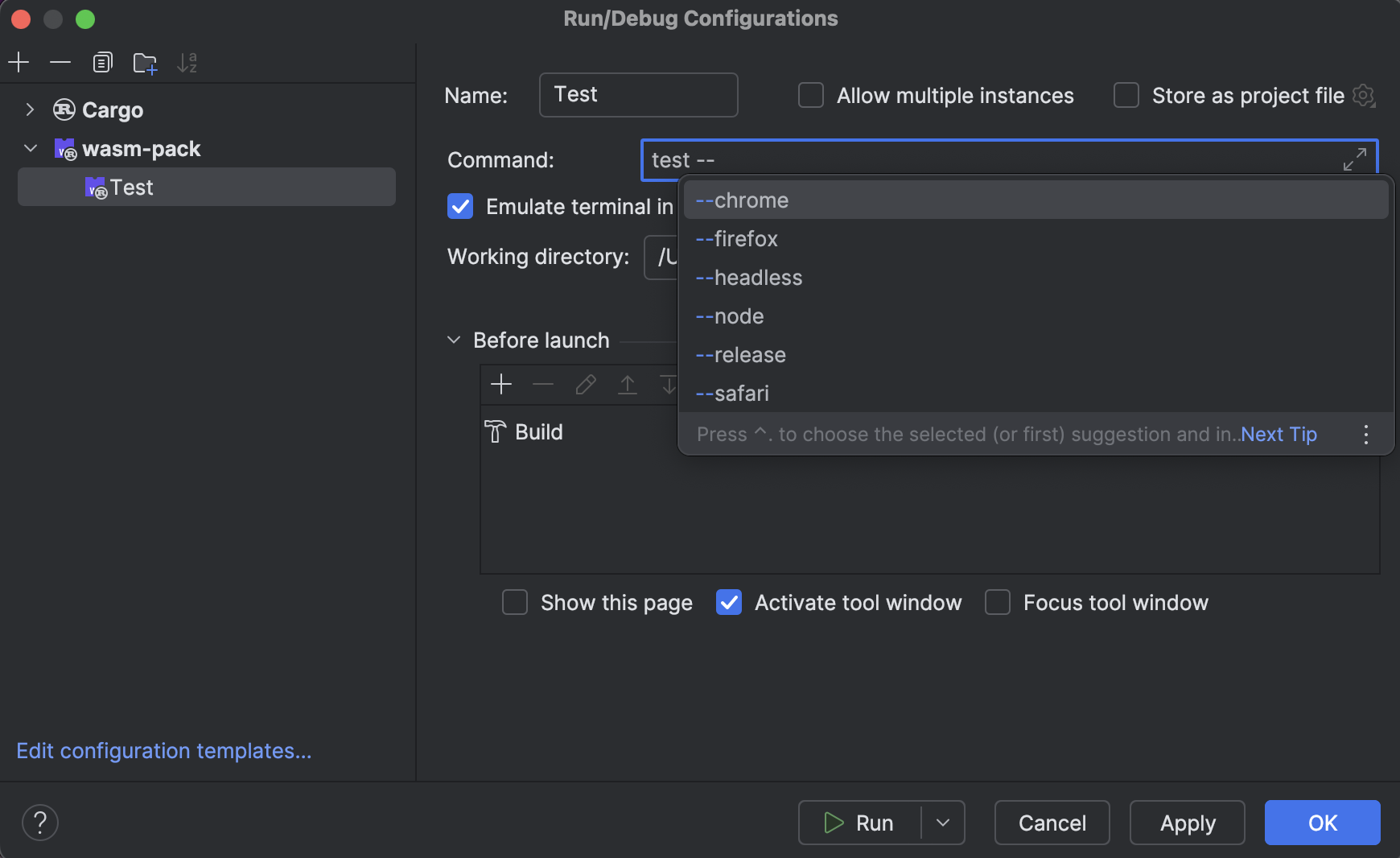Collapse the Before launch section
Viewport: 1400px width, 858px height.
pos(455,340)
